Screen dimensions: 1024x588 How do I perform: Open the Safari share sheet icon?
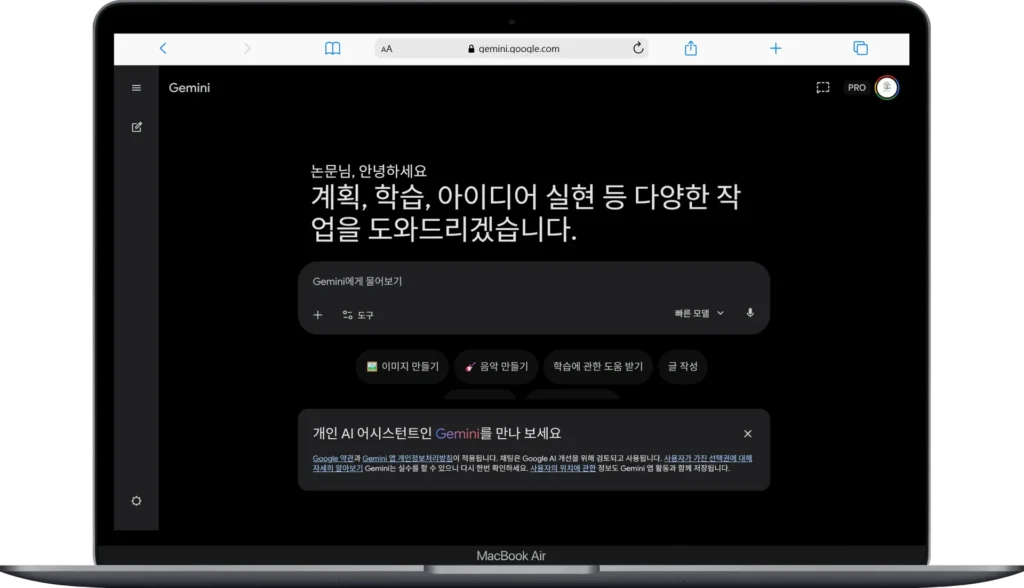[690, 48]
